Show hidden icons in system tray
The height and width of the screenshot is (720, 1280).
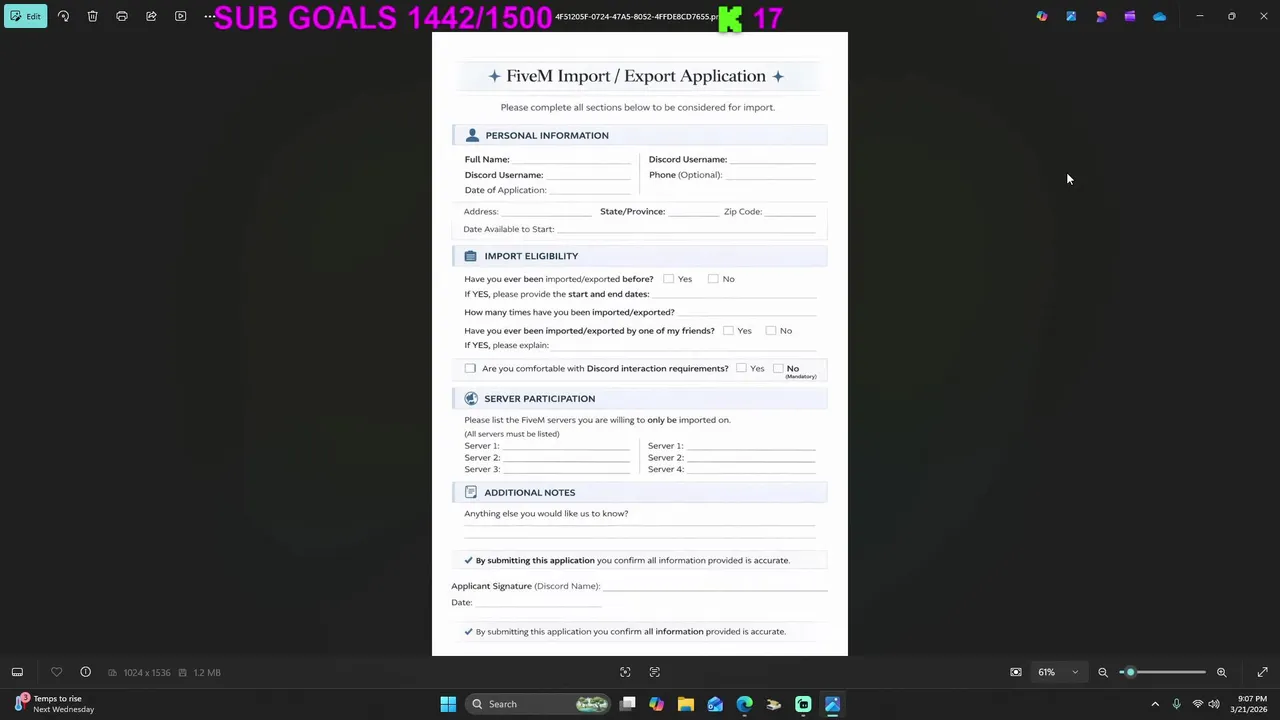(1155, 704)
